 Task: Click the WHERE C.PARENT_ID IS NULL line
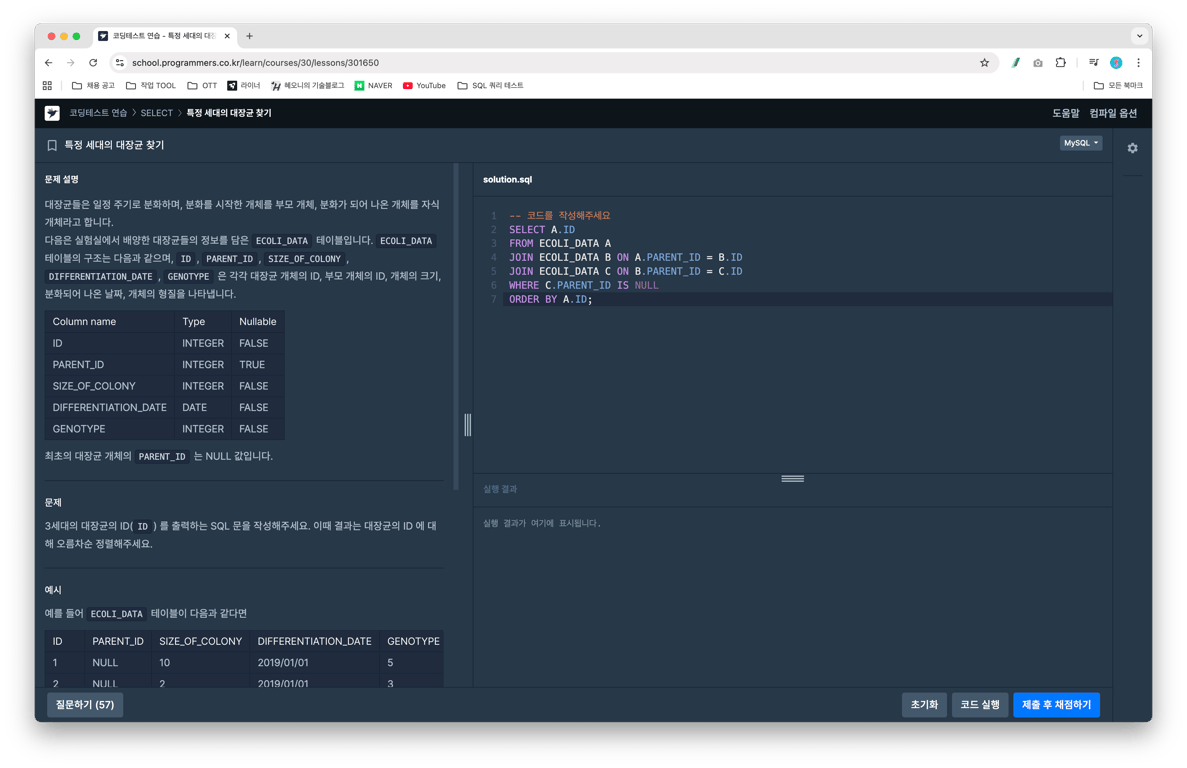click(x=584, y=285)
